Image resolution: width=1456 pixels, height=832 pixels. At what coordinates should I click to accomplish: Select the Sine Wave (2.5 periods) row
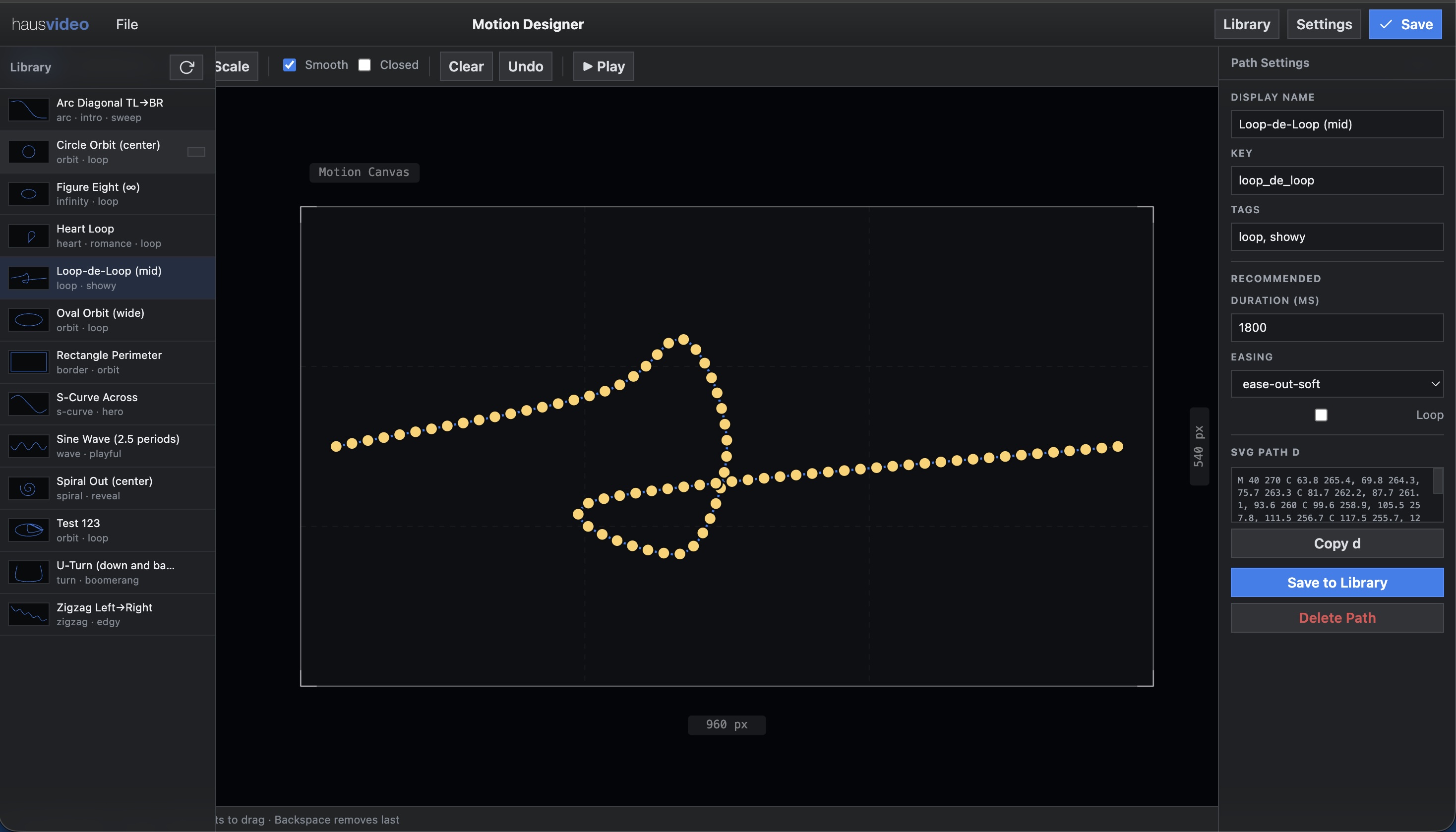[108, 446]
